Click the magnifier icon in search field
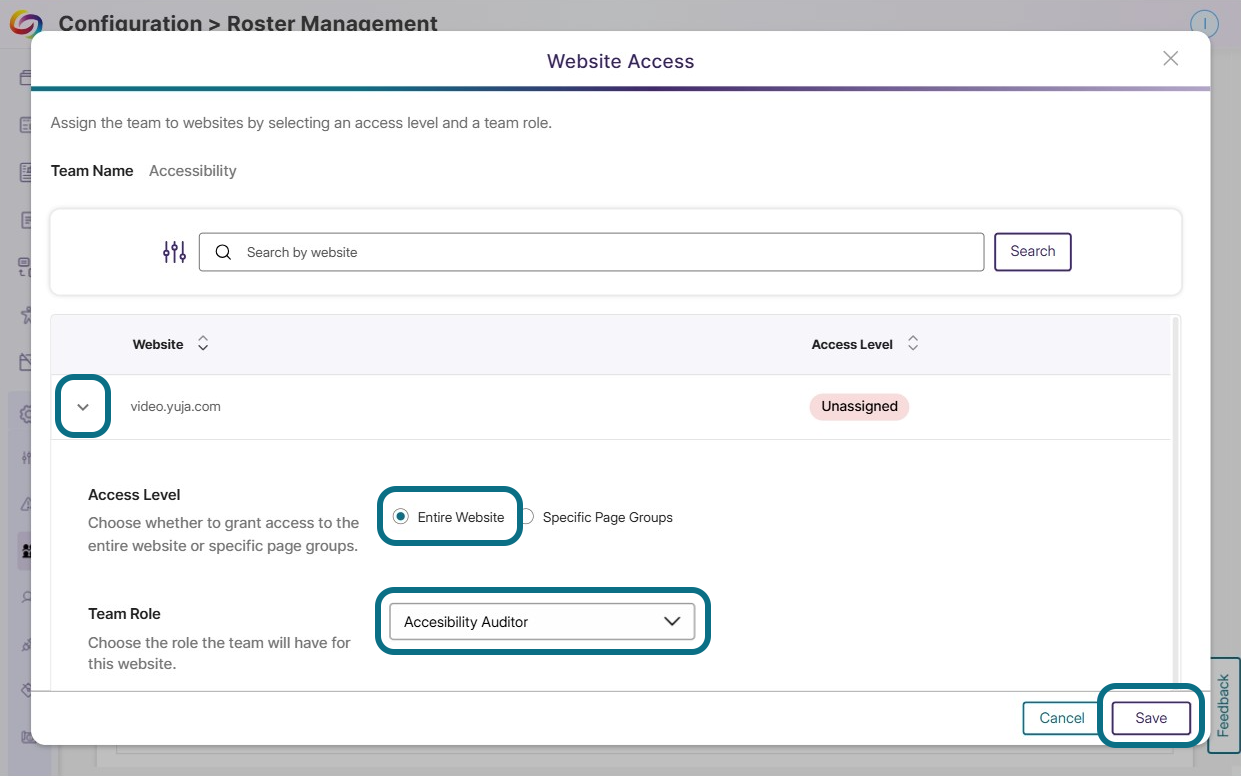The height and width of the screenshot is (776, 1241). pyautogui.click(x=223, y=252)
